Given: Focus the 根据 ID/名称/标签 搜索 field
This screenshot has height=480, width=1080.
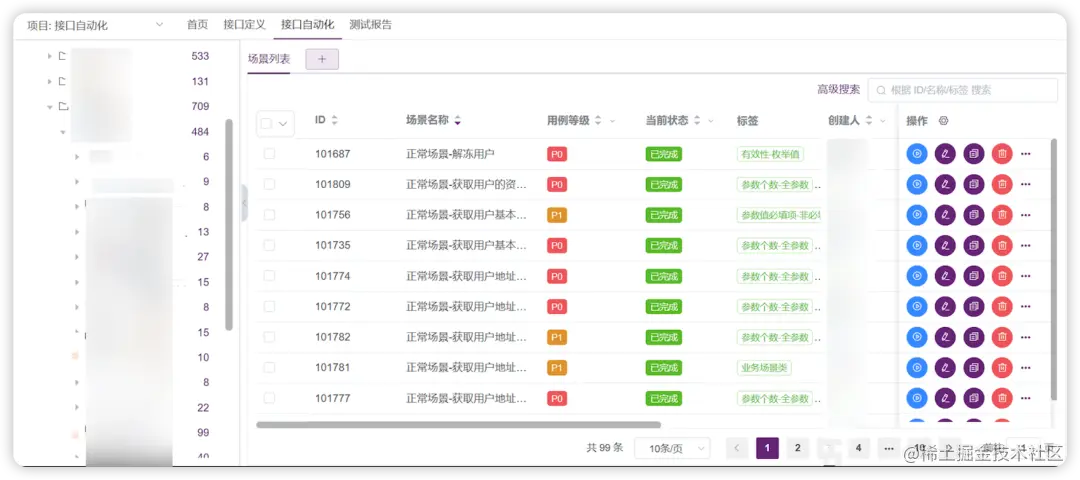Looking at the screenshot, I should (963, 90).
